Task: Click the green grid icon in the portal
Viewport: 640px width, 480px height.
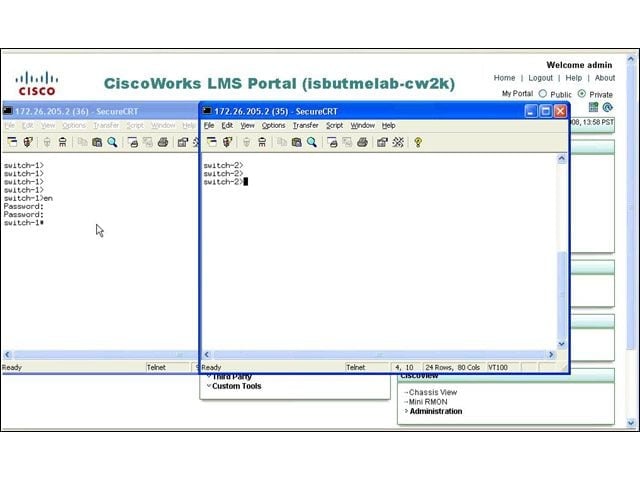Action: click(593, 107)
